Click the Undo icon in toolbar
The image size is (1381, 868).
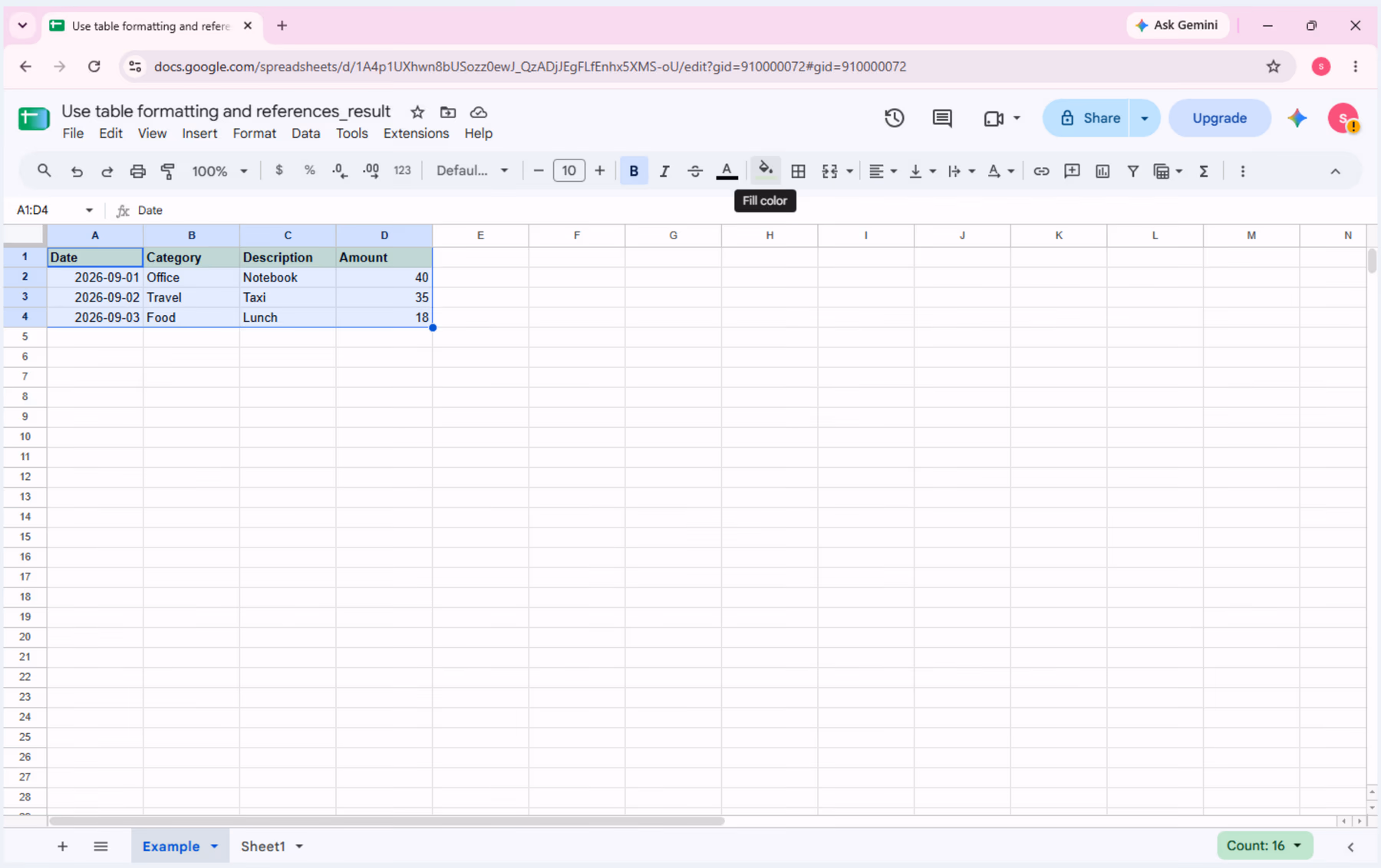click(x=77, y=171)
